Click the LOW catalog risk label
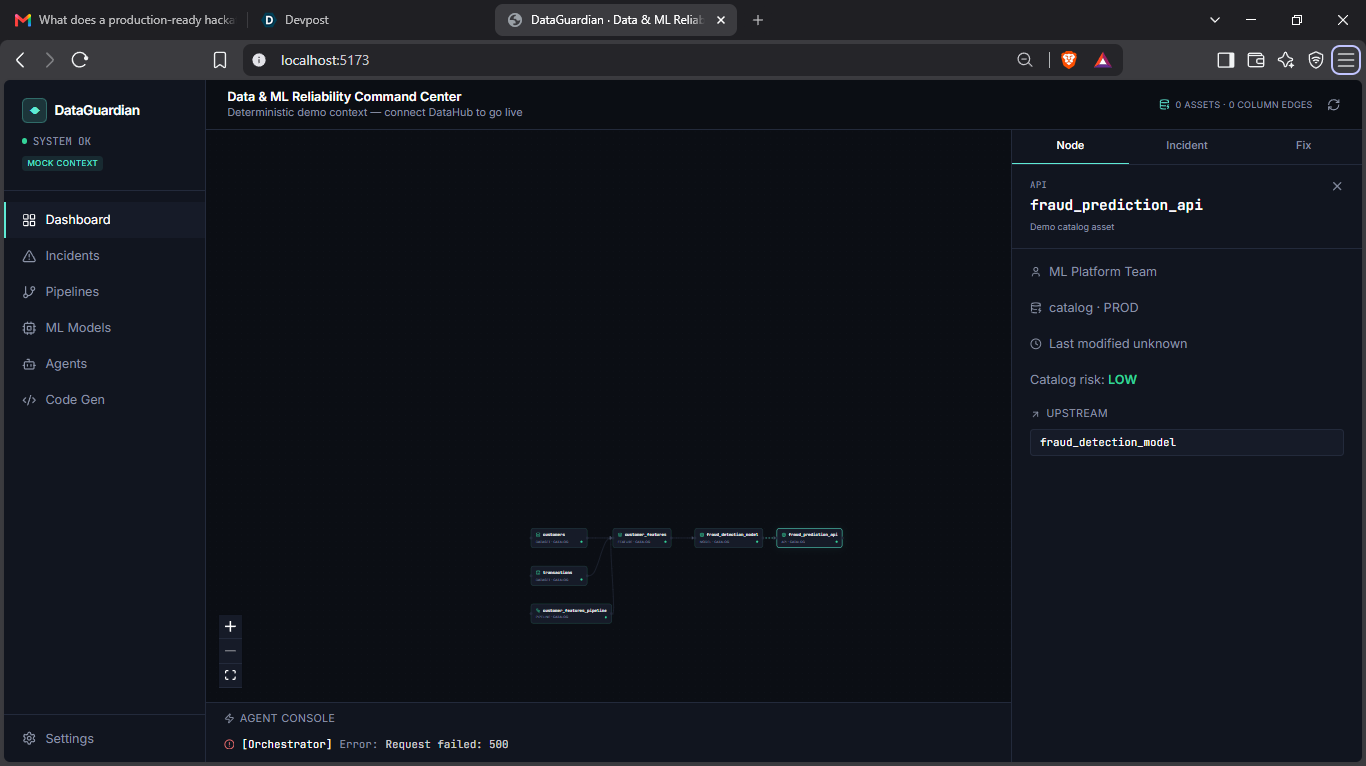 tap(1122, 380)
